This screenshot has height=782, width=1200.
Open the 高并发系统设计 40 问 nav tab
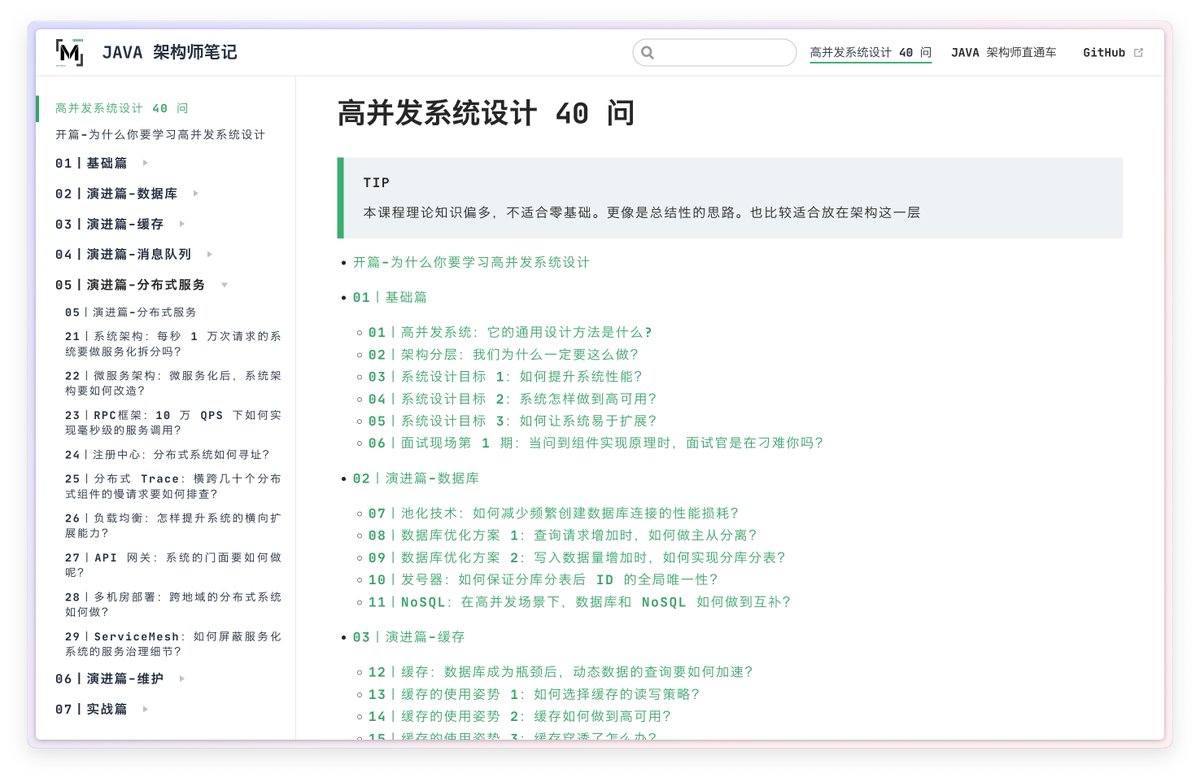(870, 52)
